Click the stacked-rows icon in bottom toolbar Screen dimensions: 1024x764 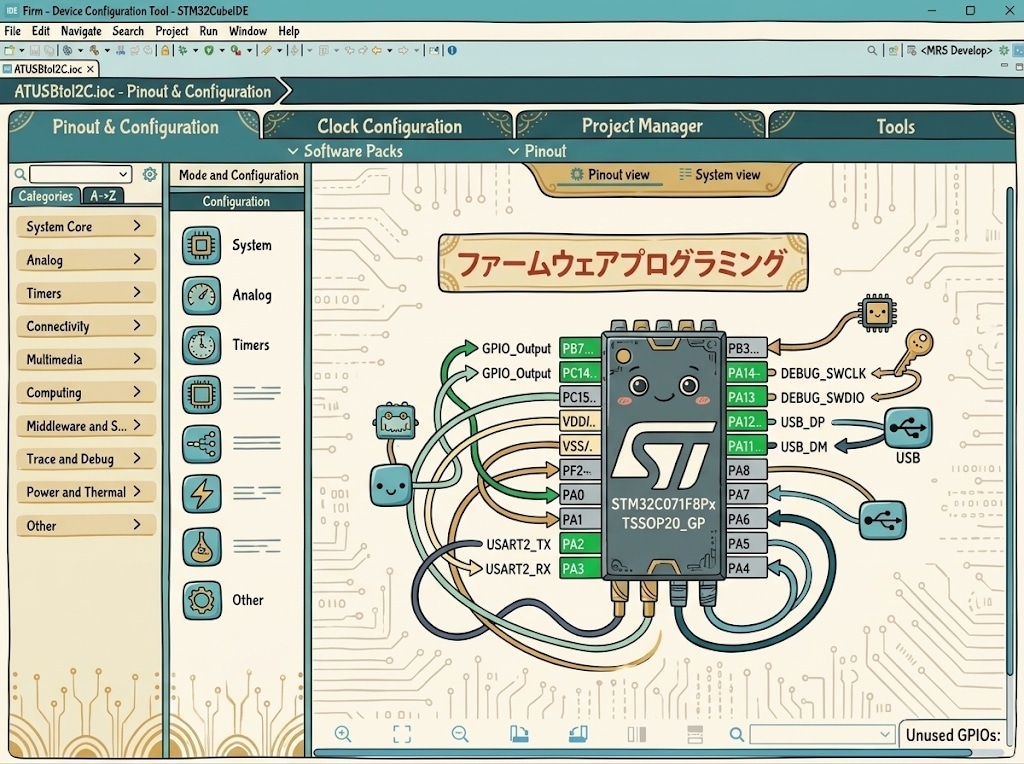[695, 734]
